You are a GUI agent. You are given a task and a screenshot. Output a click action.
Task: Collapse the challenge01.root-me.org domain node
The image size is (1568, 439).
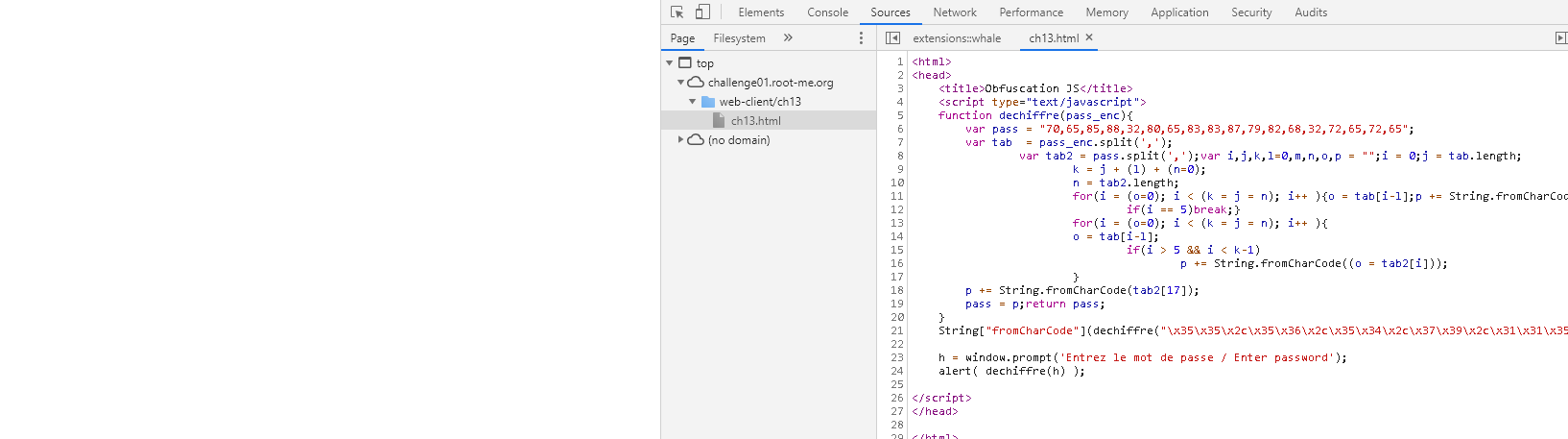click(680, 83)
